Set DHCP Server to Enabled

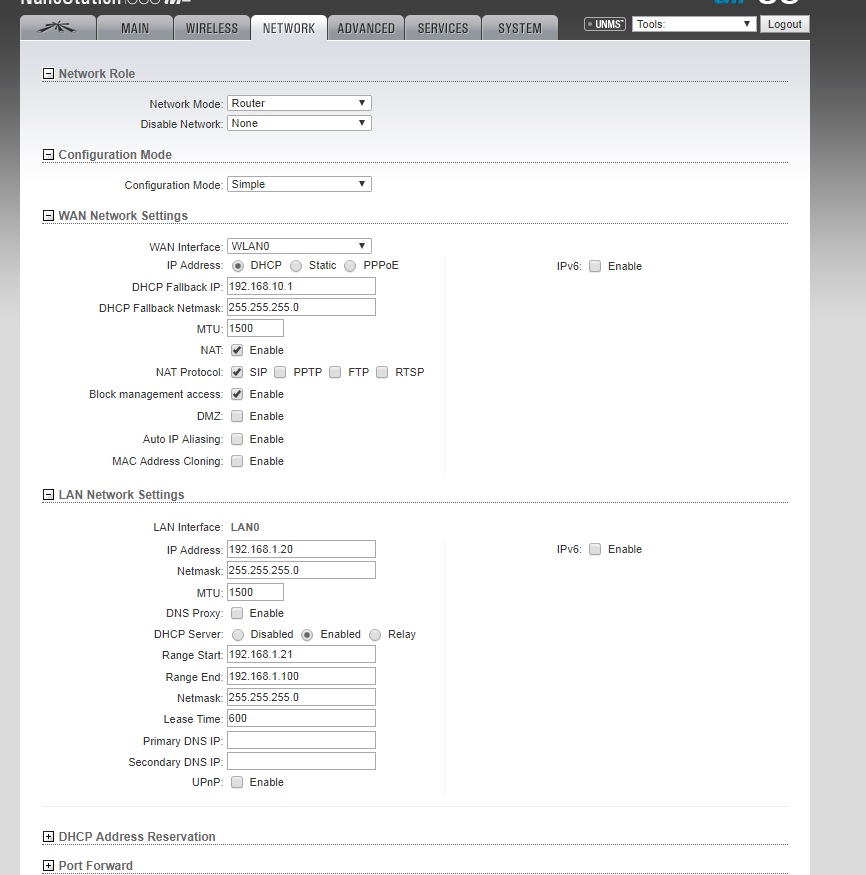(x=307, y=635)
